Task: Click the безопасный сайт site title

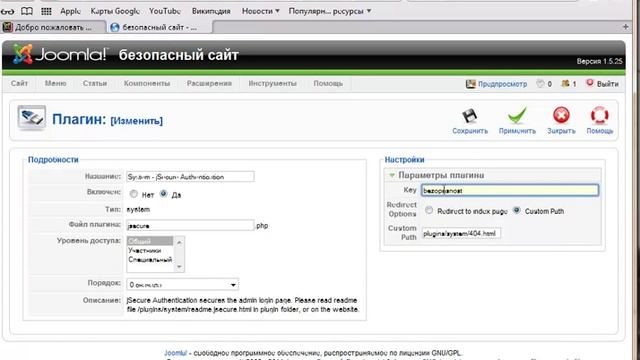Action: [x=178, y=55]
